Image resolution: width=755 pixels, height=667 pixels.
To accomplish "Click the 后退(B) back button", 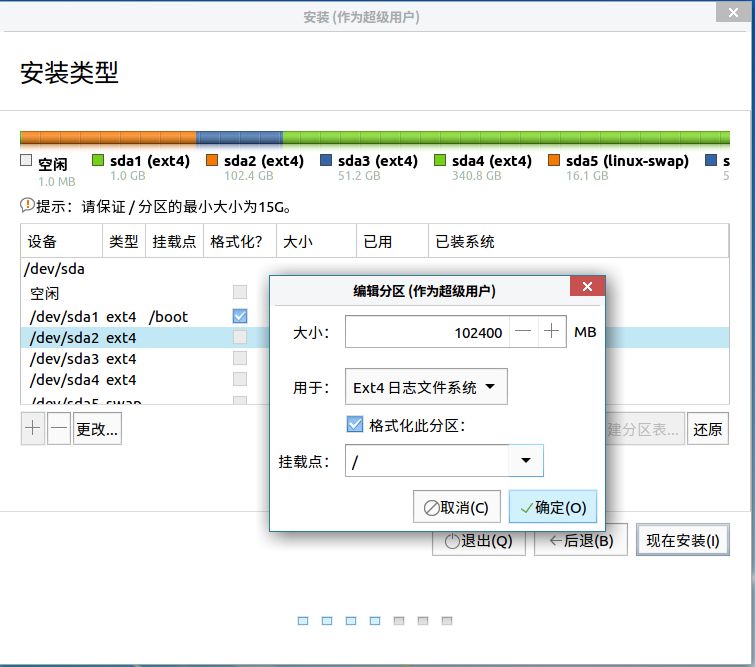I will click(x=581, y=540).
